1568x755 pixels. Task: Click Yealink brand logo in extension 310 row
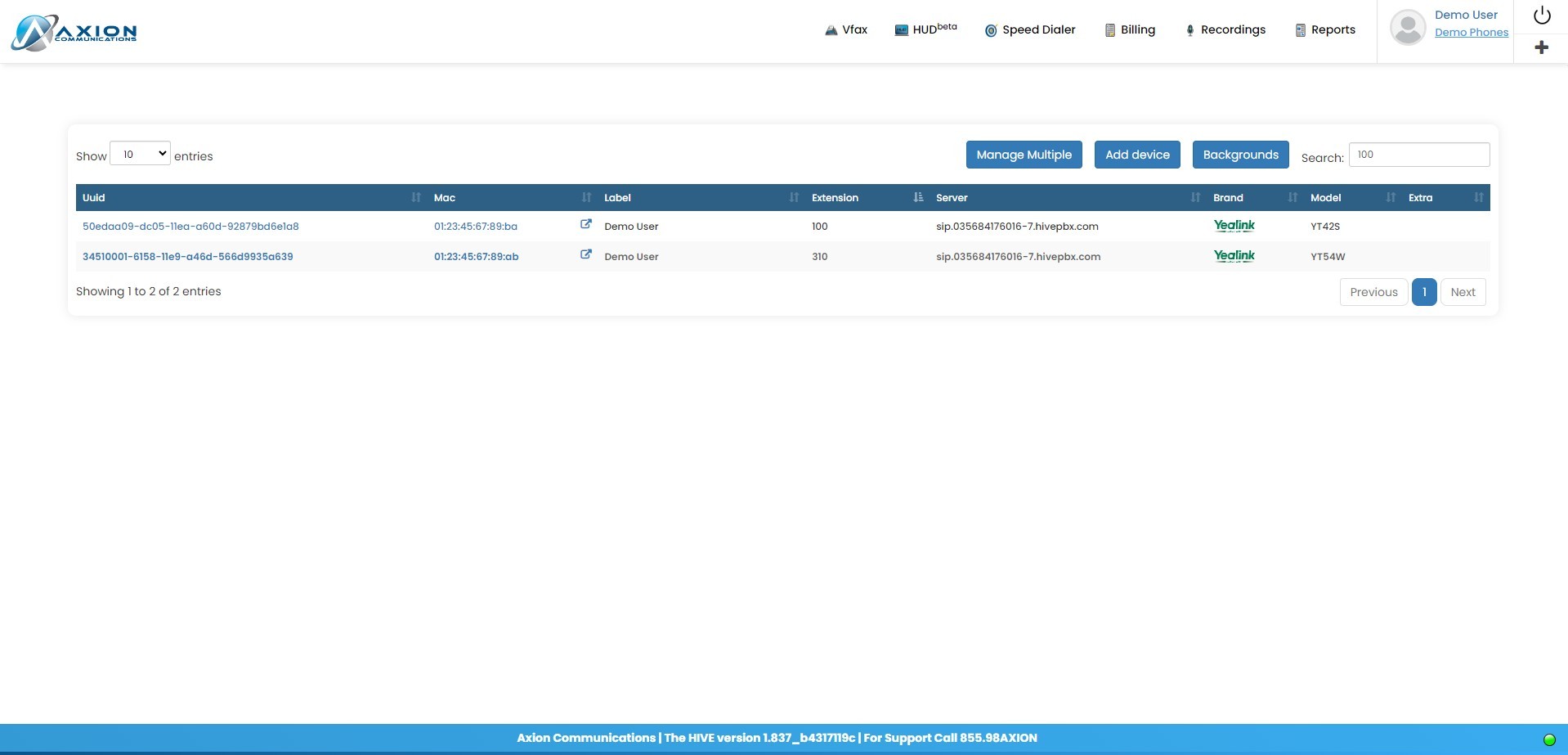(x=1234, y=256)
